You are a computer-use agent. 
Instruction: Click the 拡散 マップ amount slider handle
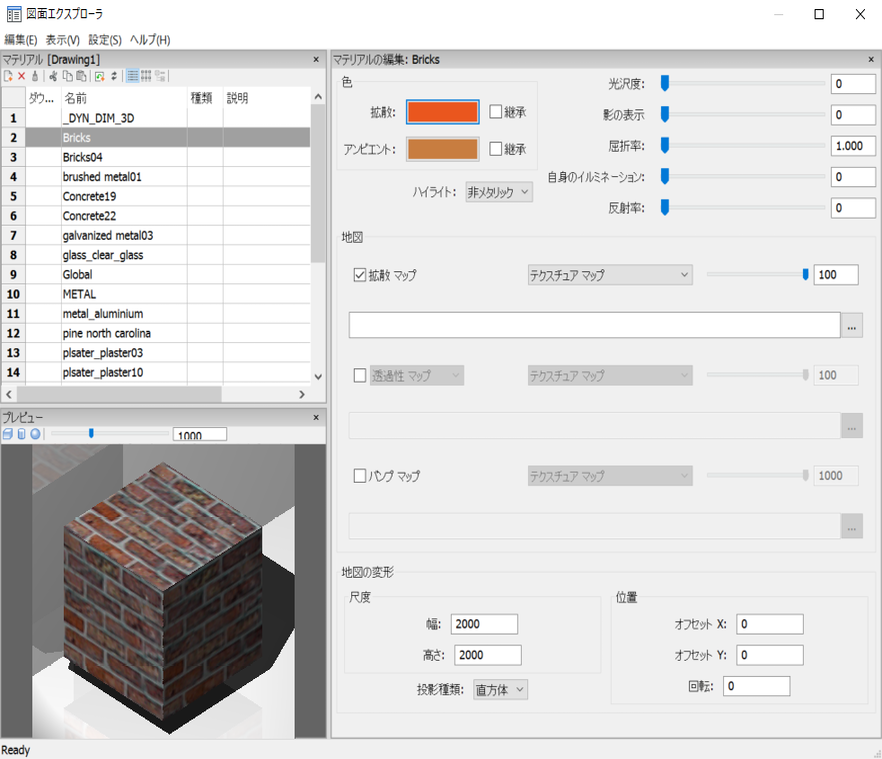(806, 274)
